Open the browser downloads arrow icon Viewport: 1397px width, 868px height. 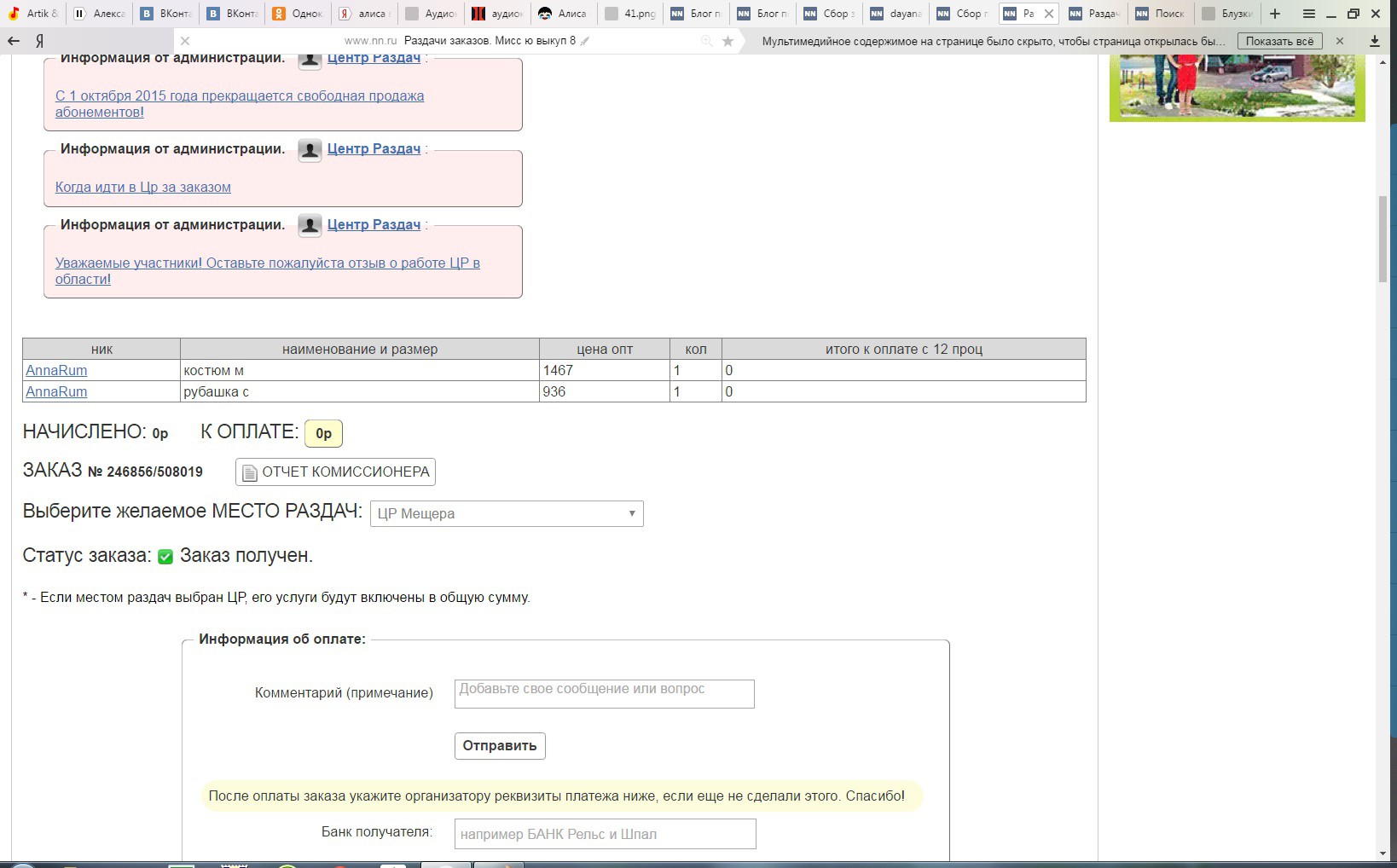tap(1374, 41)
